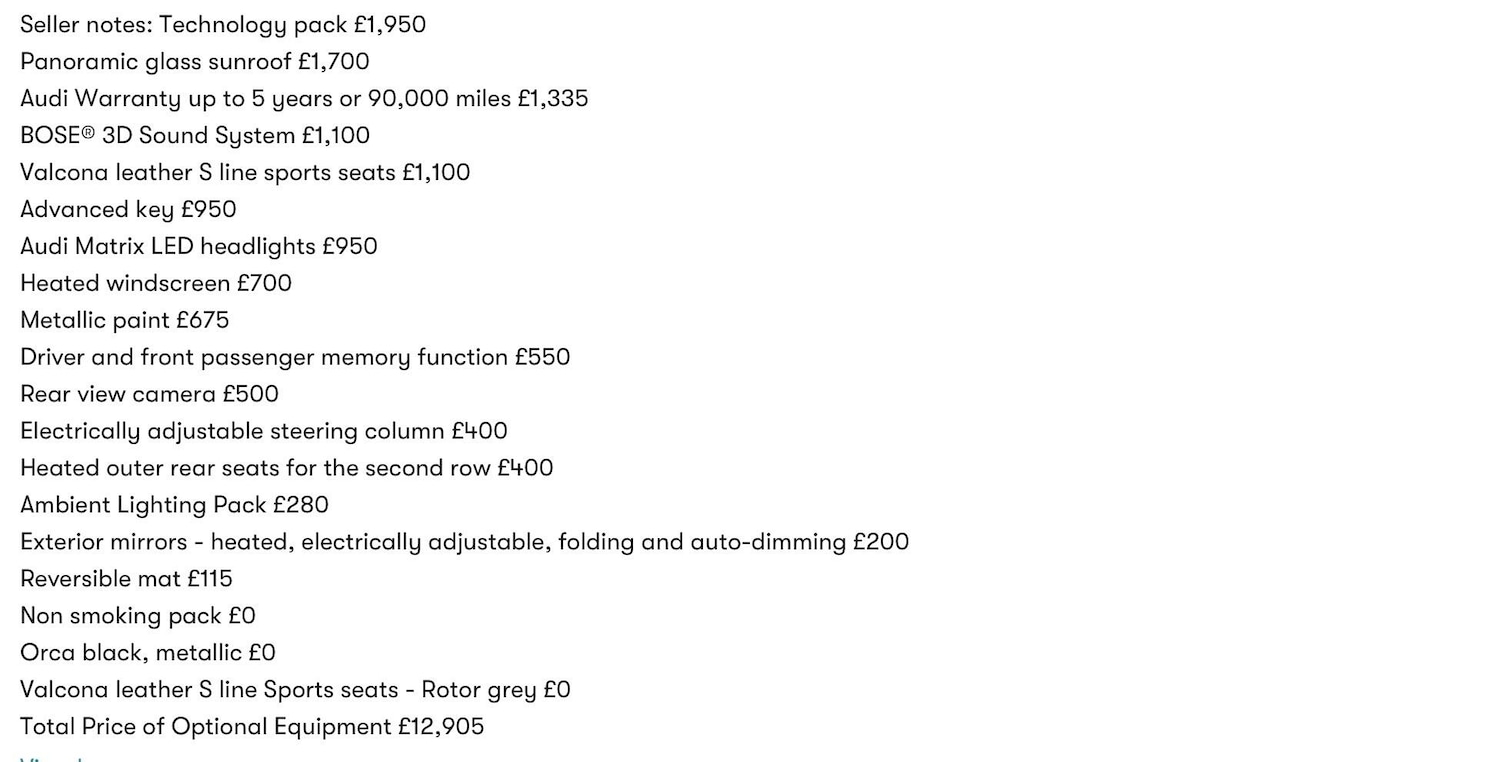Click the Reversible mat £115 text
The height and width of the screenshot is (762, 1500).
point(126,580)
